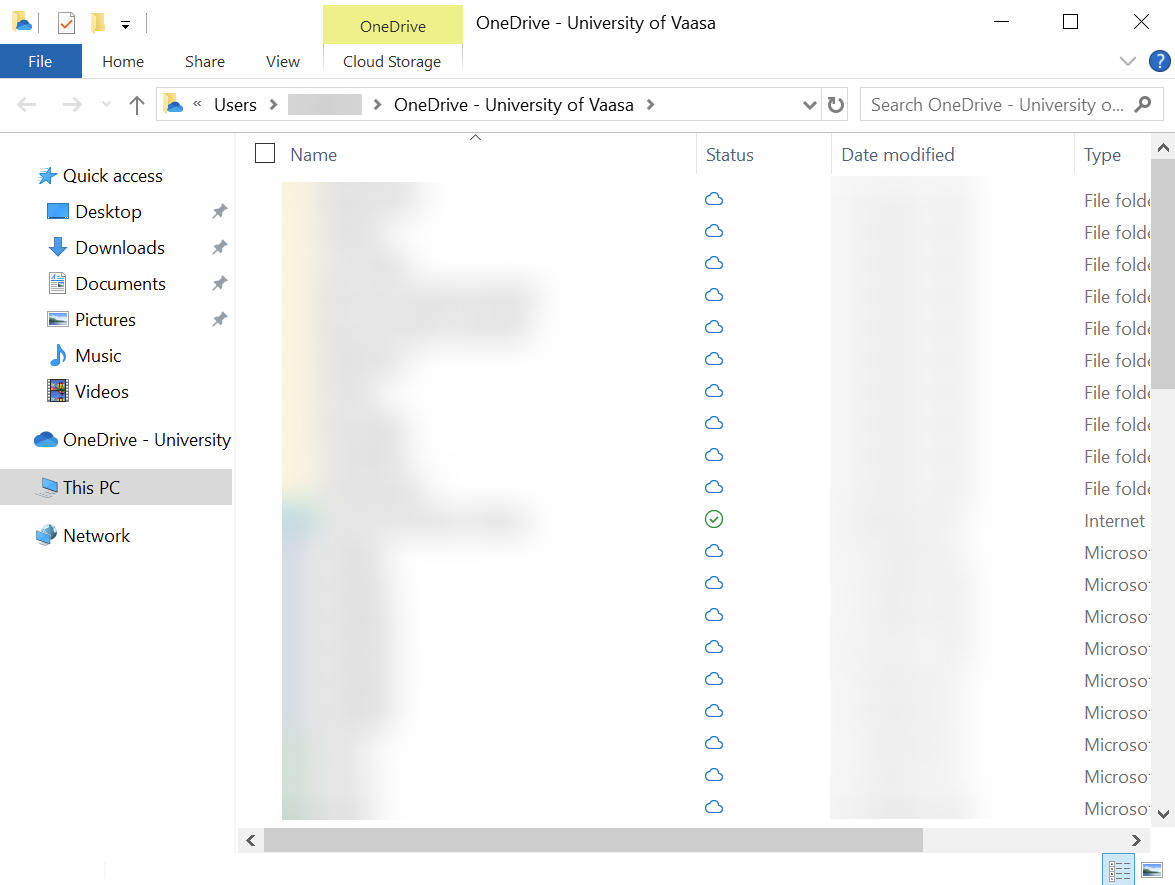Click the Properties icon in title bar
The height and width of the screenshot is (885, 1175).
(66, 22)
